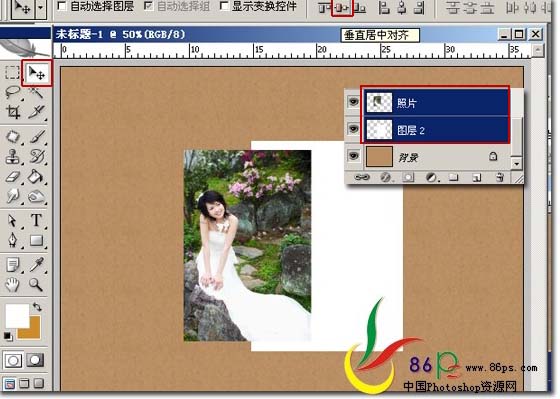Select the Rectangular Marquee tool
The width and height of the screenshot is (560, 399).
pos(12,73)
